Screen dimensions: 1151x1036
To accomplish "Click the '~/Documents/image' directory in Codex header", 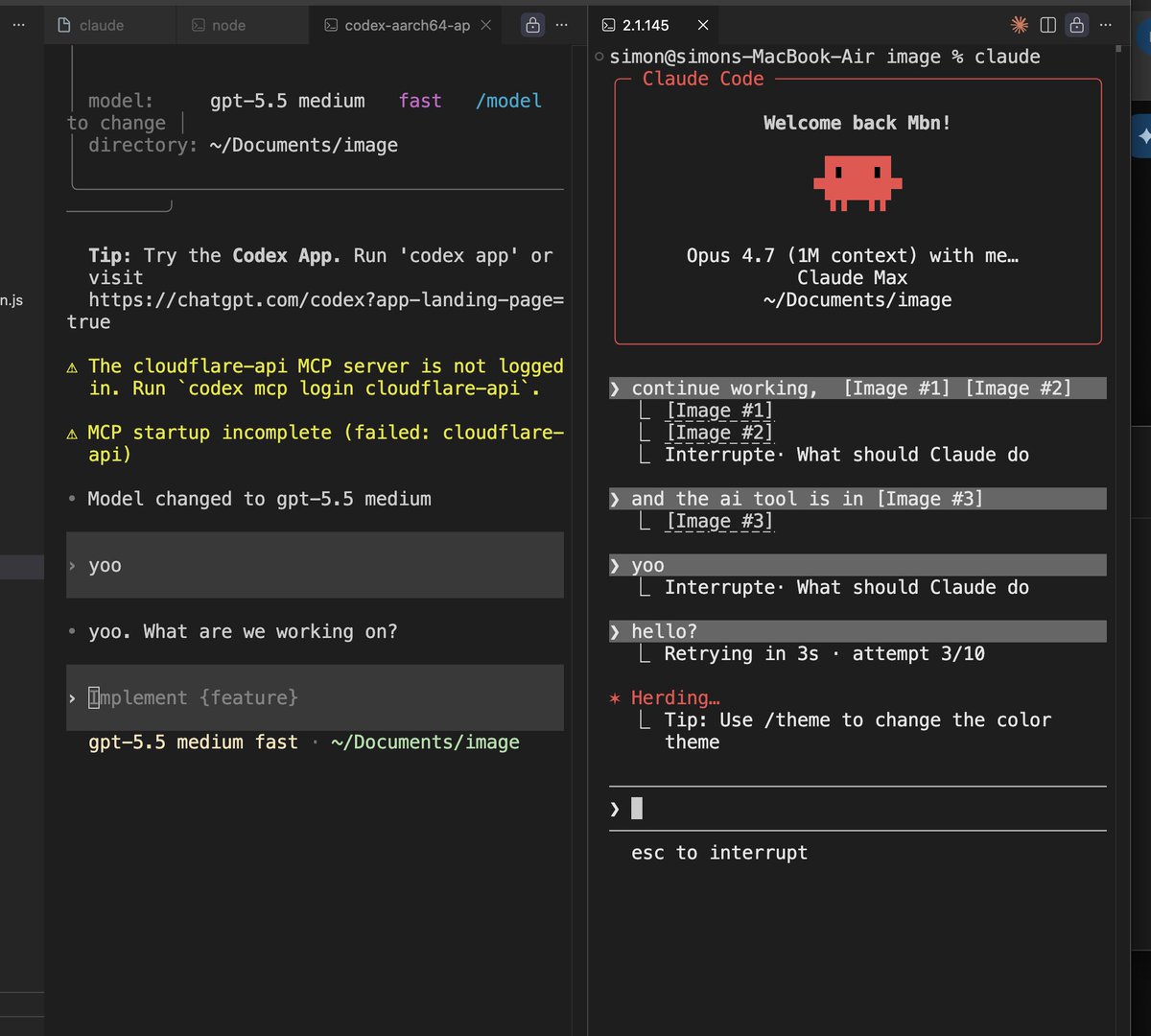I will coord(303,146).
